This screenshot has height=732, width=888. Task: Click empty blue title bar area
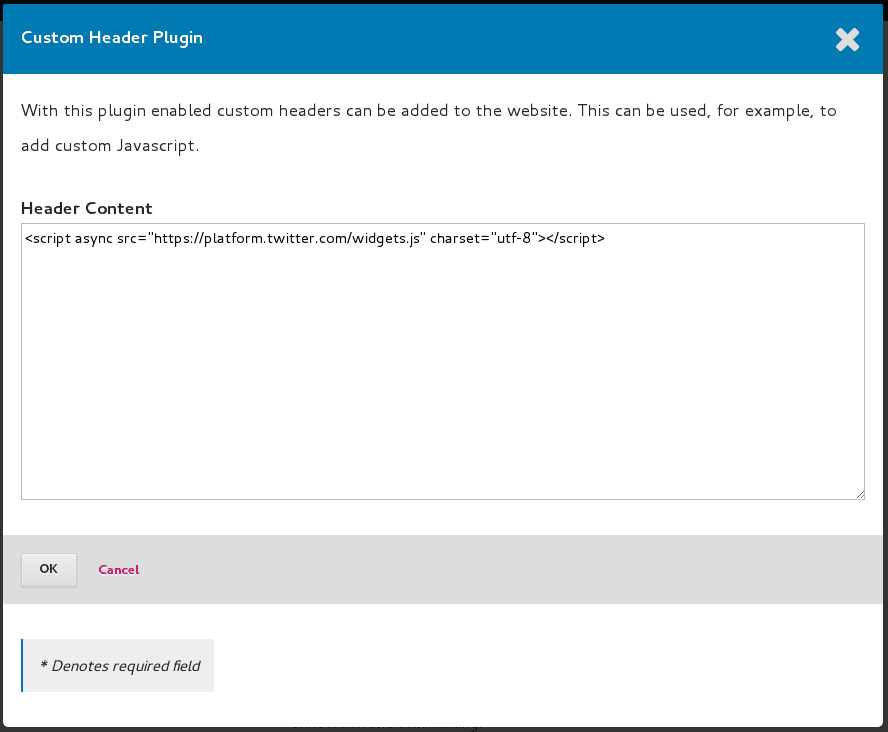pos(500,38)
